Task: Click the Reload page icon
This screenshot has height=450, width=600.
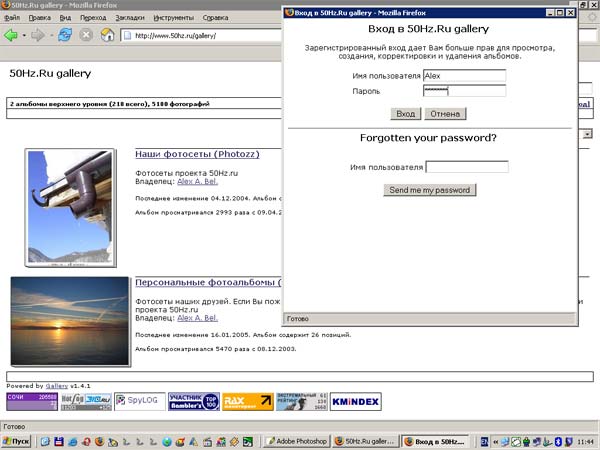Action: click(65, 35)
